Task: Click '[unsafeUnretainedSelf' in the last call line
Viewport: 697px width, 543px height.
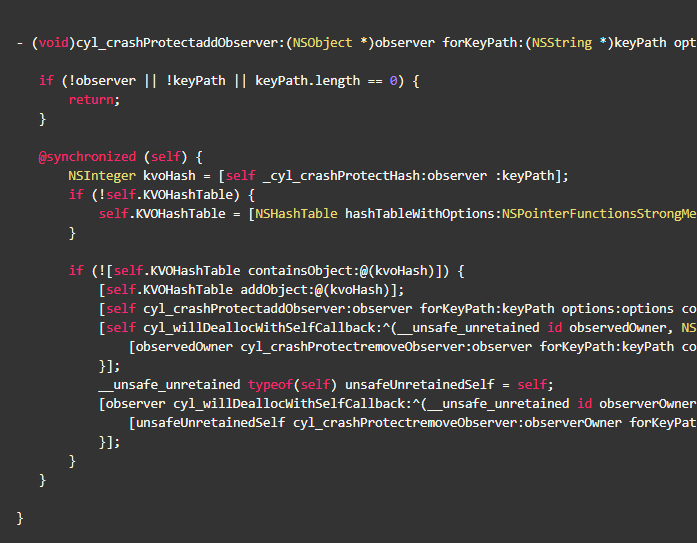Action: pyautogui.click(x=207, y=423)
